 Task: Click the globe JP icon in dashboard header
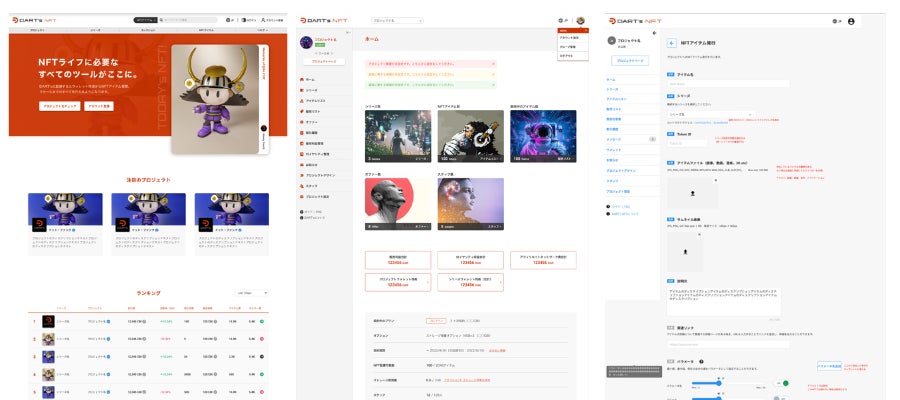click(x=561, y=21)
